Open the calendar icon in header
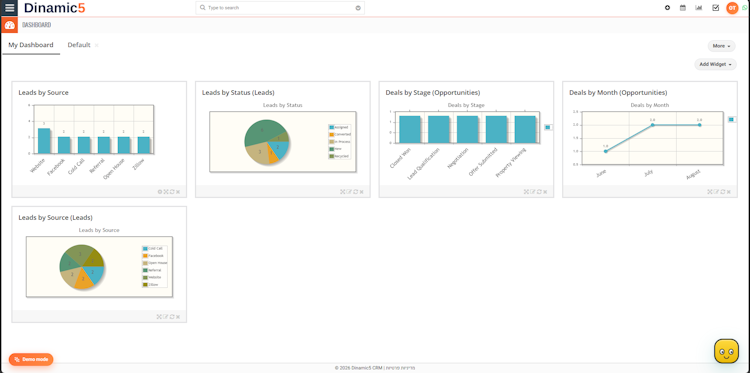This screenshot has width=750, height=373. [x=683, y=8]
